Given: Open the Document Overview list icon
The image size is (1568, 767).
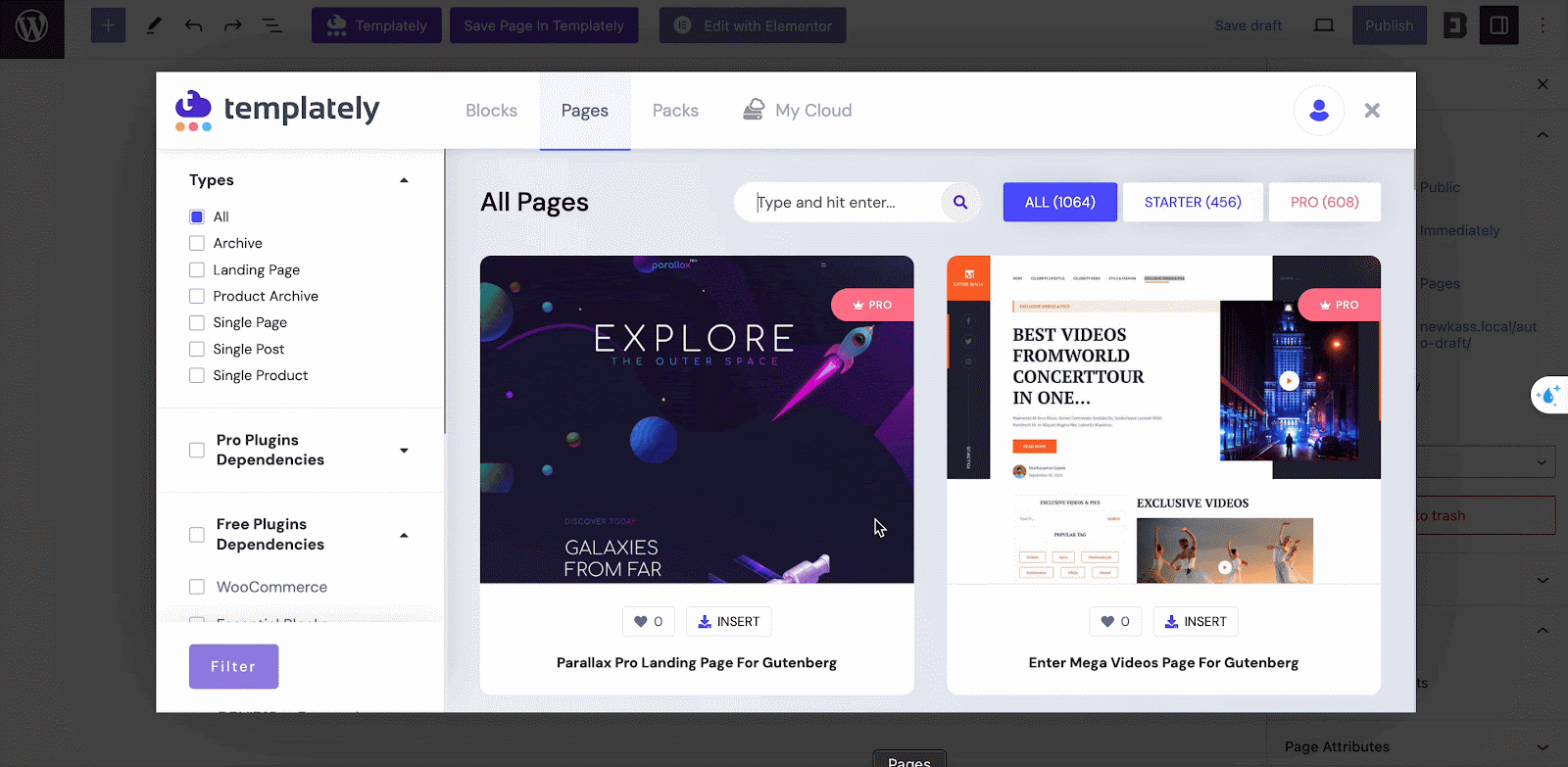Looking at the screenshot, I should pos(272,25).
